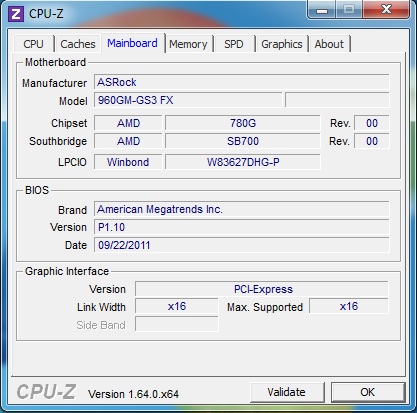Click Graphic Interface Version PCI-Express
The width and height of the screenshot is (417, 413).
coord(262,289)
